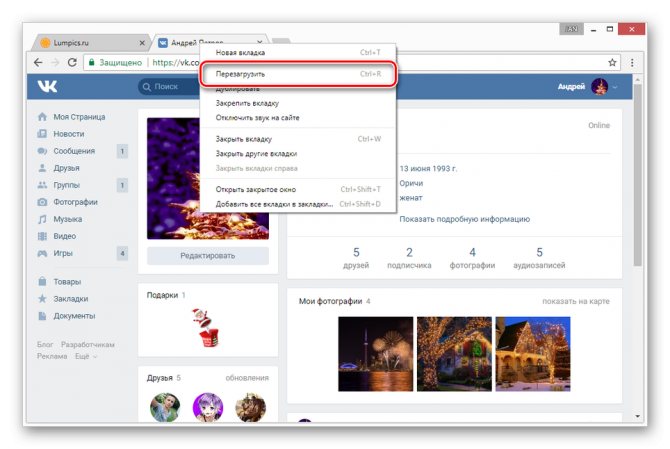
Task: Click the document icon beside Документы
Action: click(x=42, y=316)
